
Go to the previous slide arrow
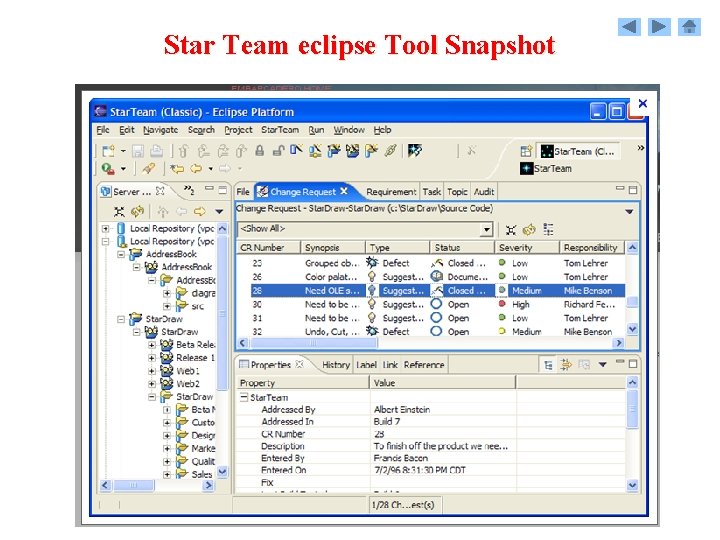point(629,27)
